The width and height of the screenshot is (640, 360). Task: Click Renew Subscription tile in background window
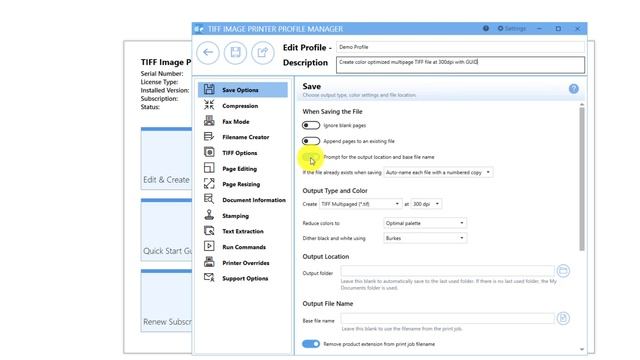pyautogui.click(x=167, y=300)
